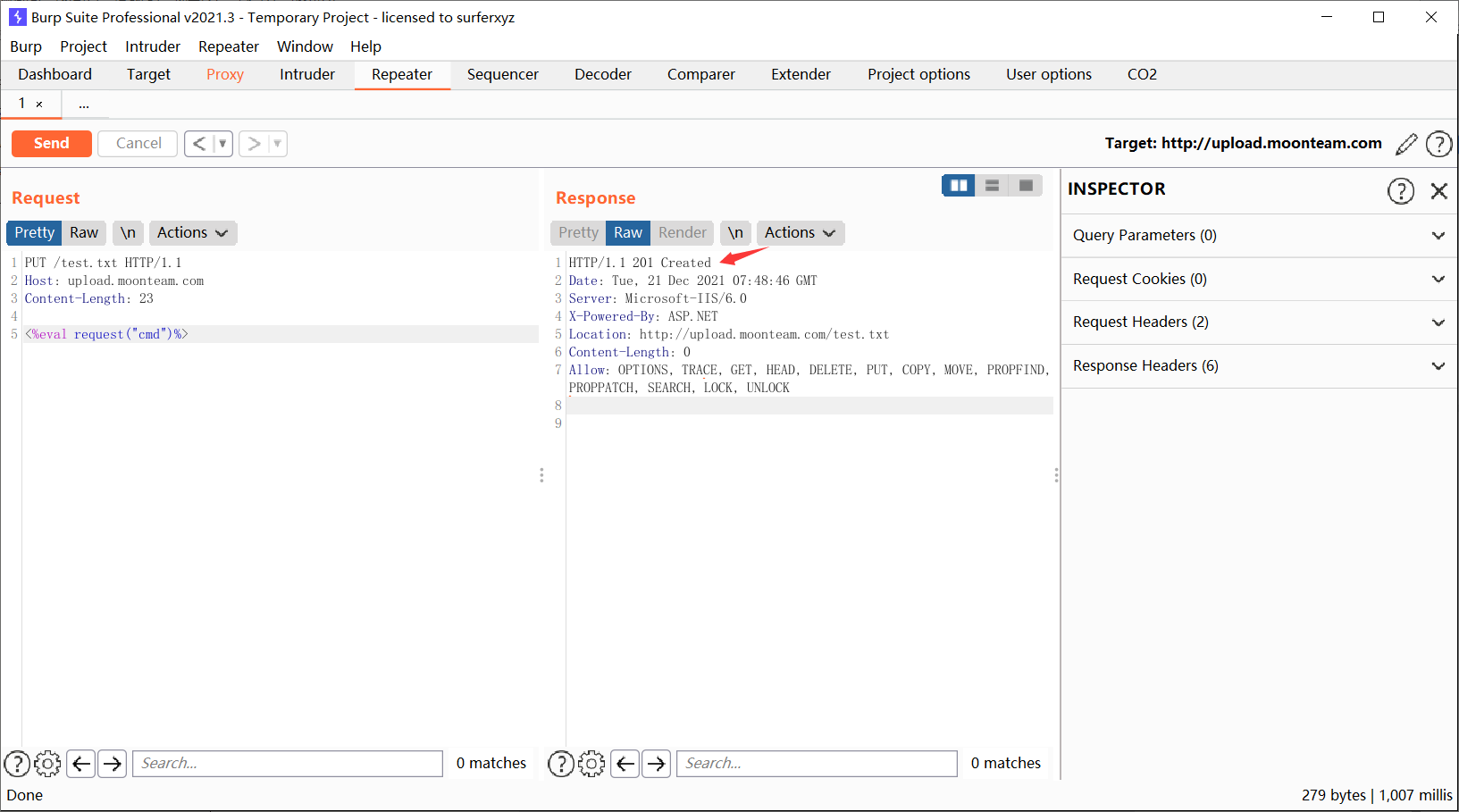Toggle response non-printing characters \n

(x=735, y=232)
